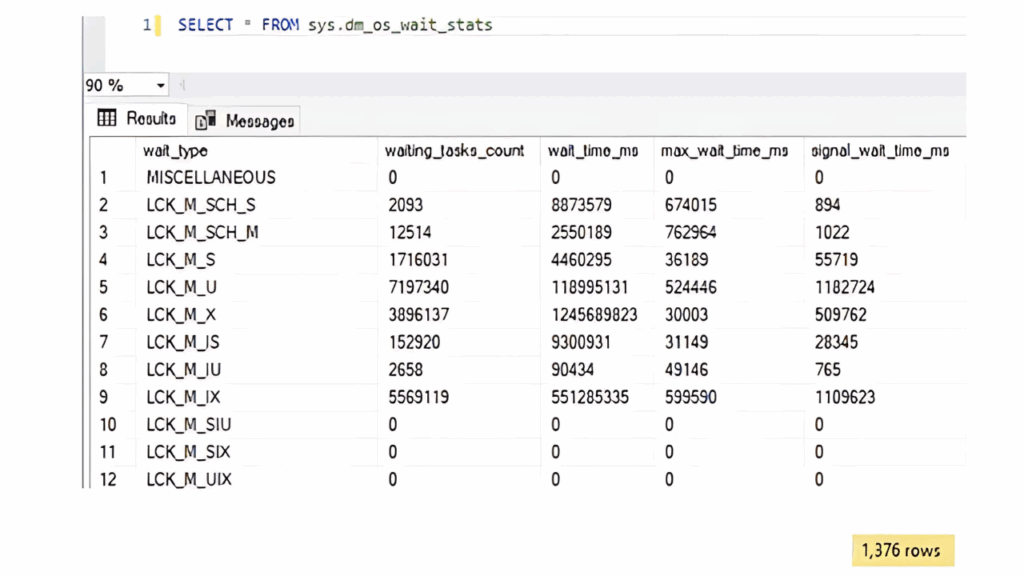Open the 90% zoom level dropdown
The image size is (1024, 576).
tap(160, 85)
